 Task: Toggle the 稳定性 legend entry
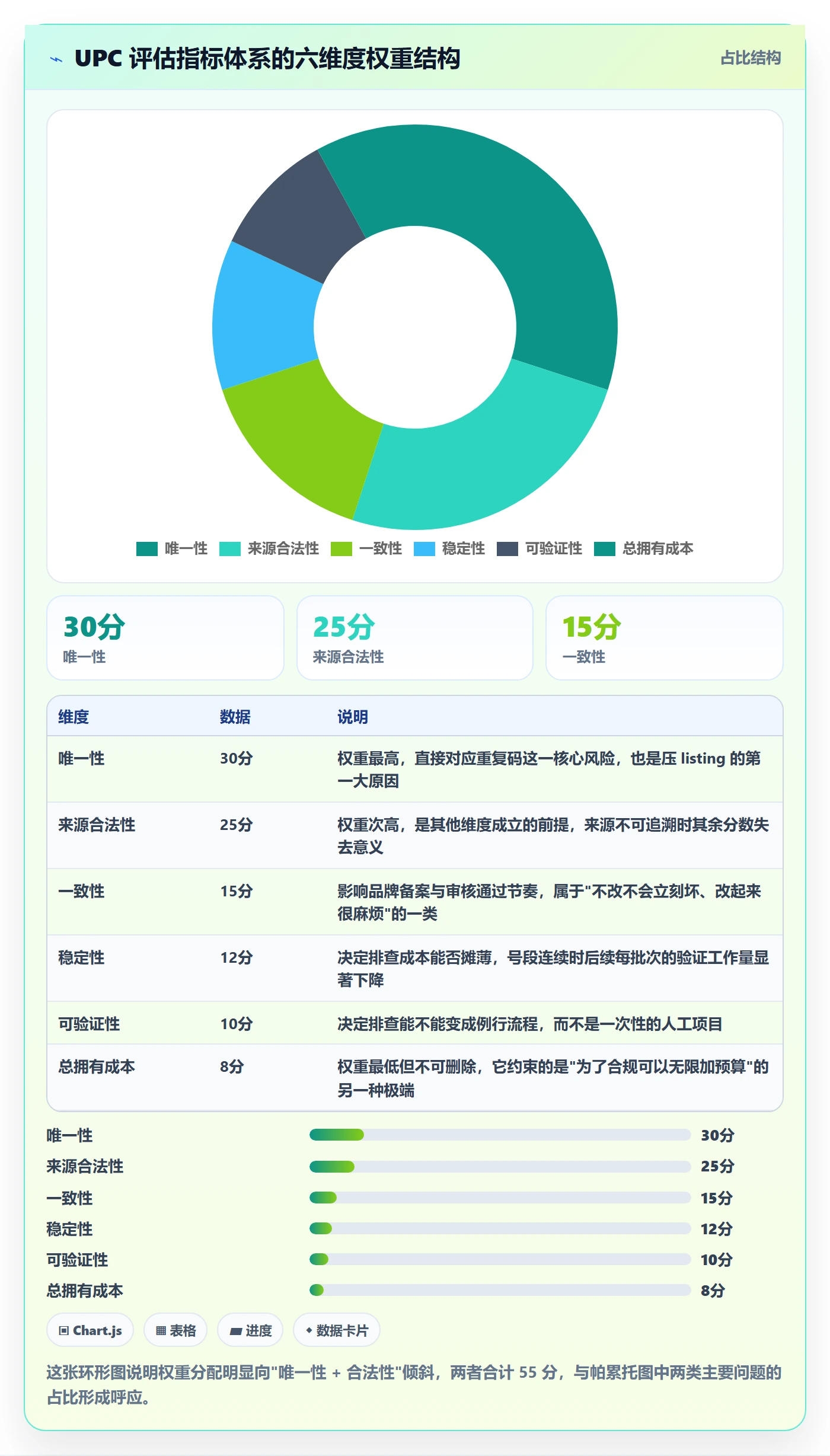click(x=449, y=549)
